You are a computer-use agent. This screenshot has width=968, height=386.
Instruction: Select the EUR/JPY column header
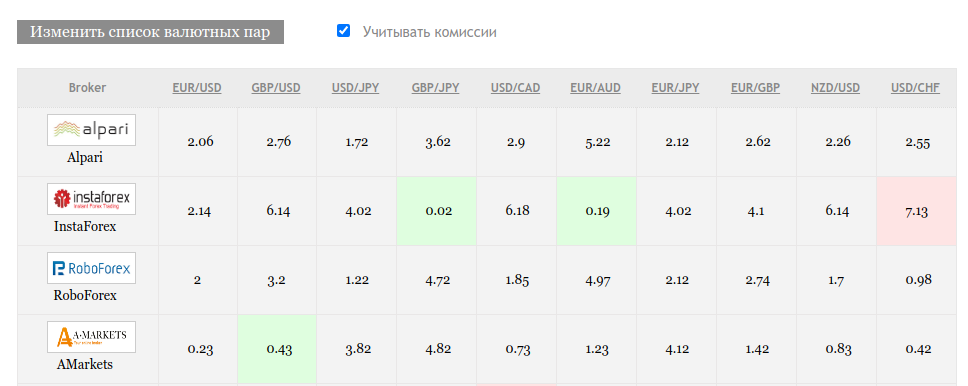click(675, 88)
